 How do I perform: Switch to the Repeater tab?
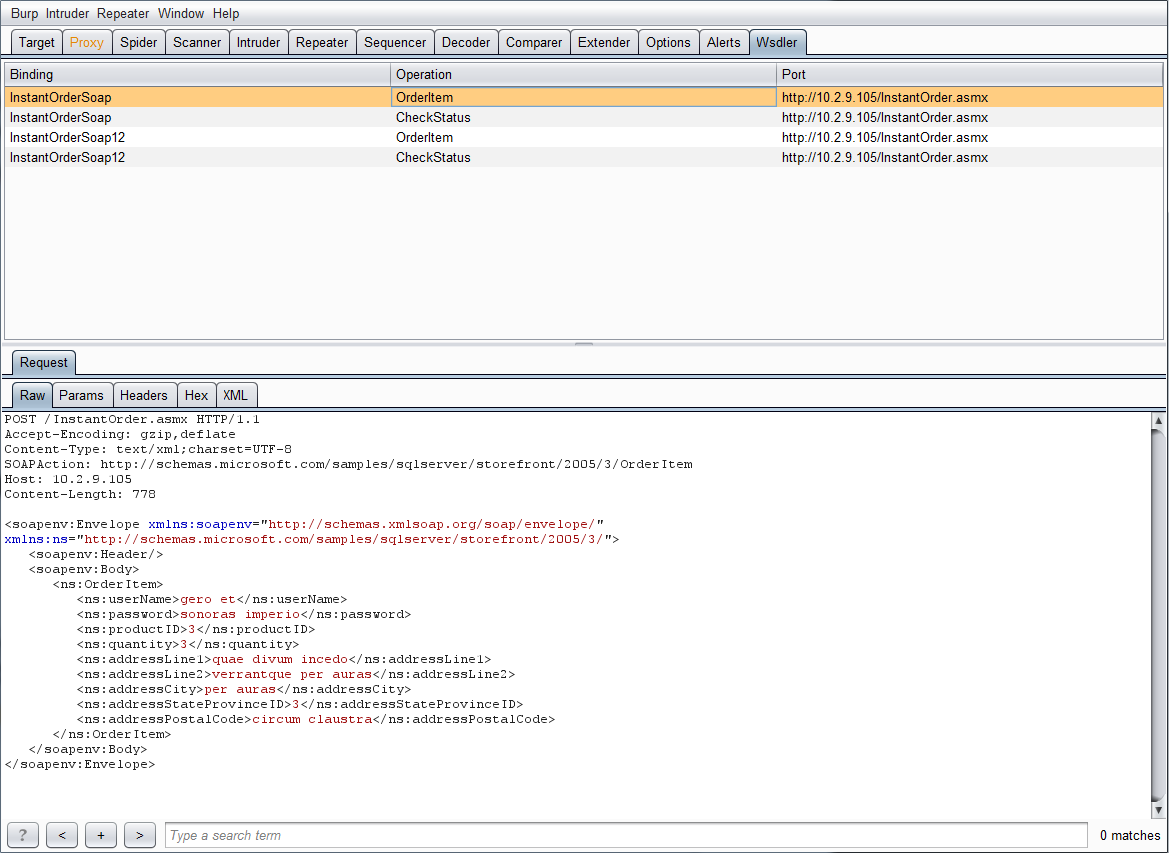point(322,43)
